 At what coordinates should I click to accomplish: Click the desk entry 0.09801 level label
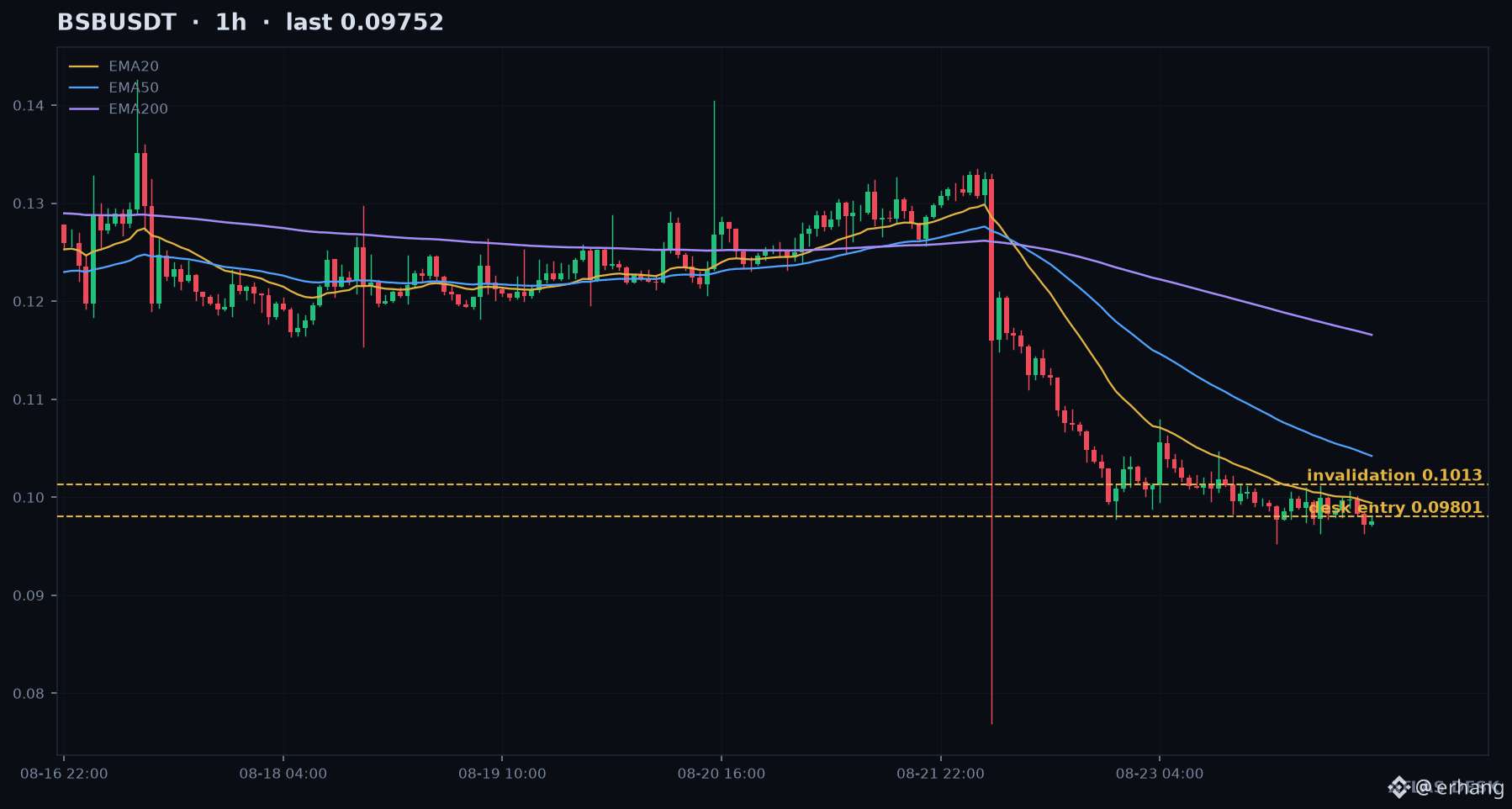tap(1395, 507)
